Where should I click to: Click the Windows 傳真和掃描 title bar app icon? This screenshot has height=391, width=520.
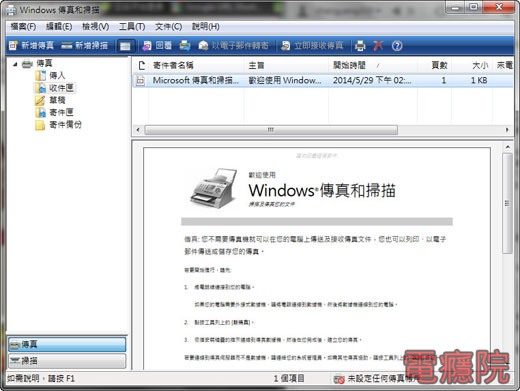[11, 10]
